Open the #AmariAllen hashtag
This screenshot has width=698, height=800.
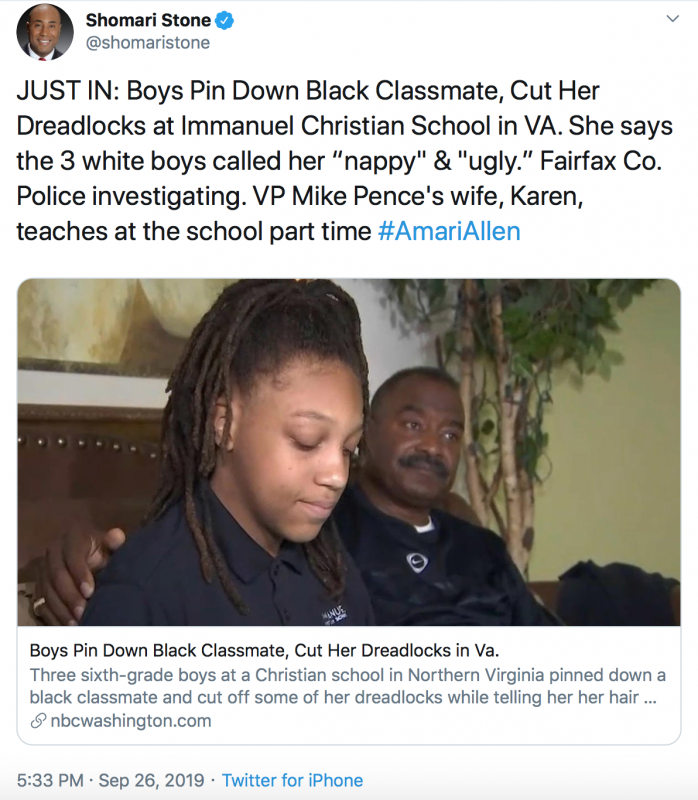coord(449,231)
